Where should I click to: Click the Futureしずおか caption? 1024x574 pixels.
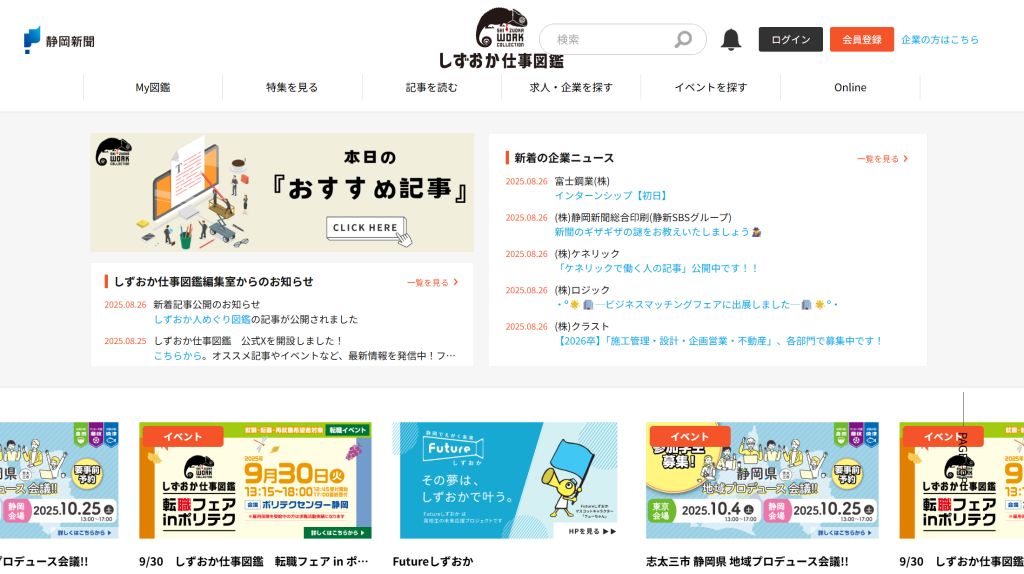(x=432, y=562)
